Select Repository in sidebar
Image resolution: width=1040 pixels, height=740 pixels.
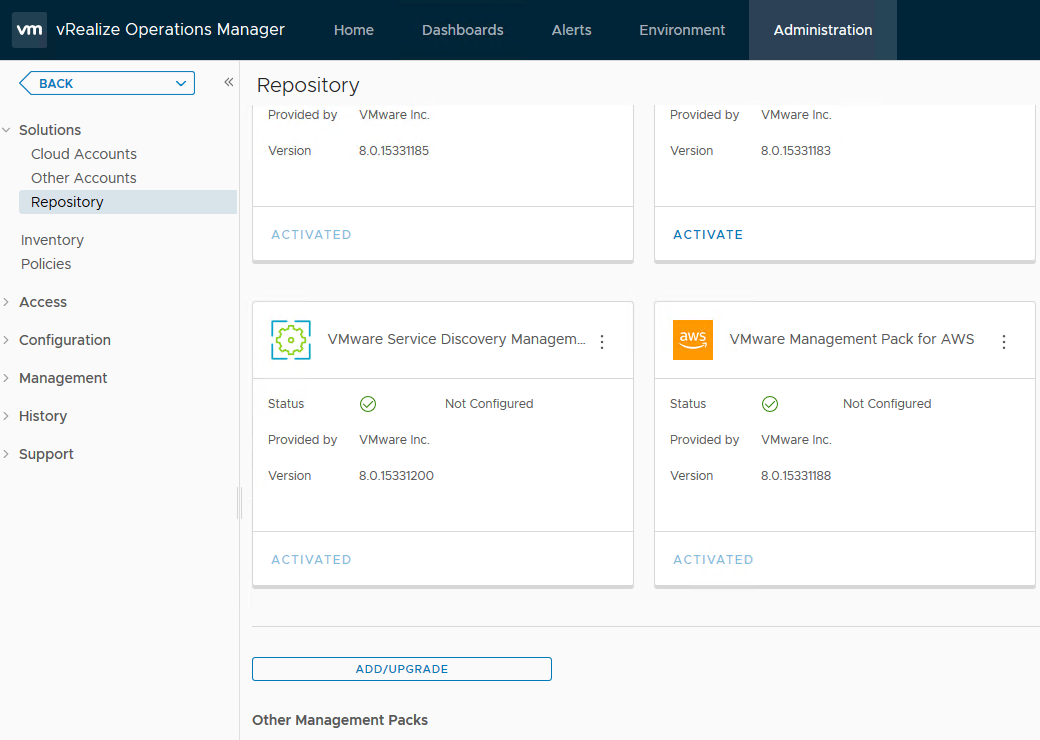(x=128, y=202)
